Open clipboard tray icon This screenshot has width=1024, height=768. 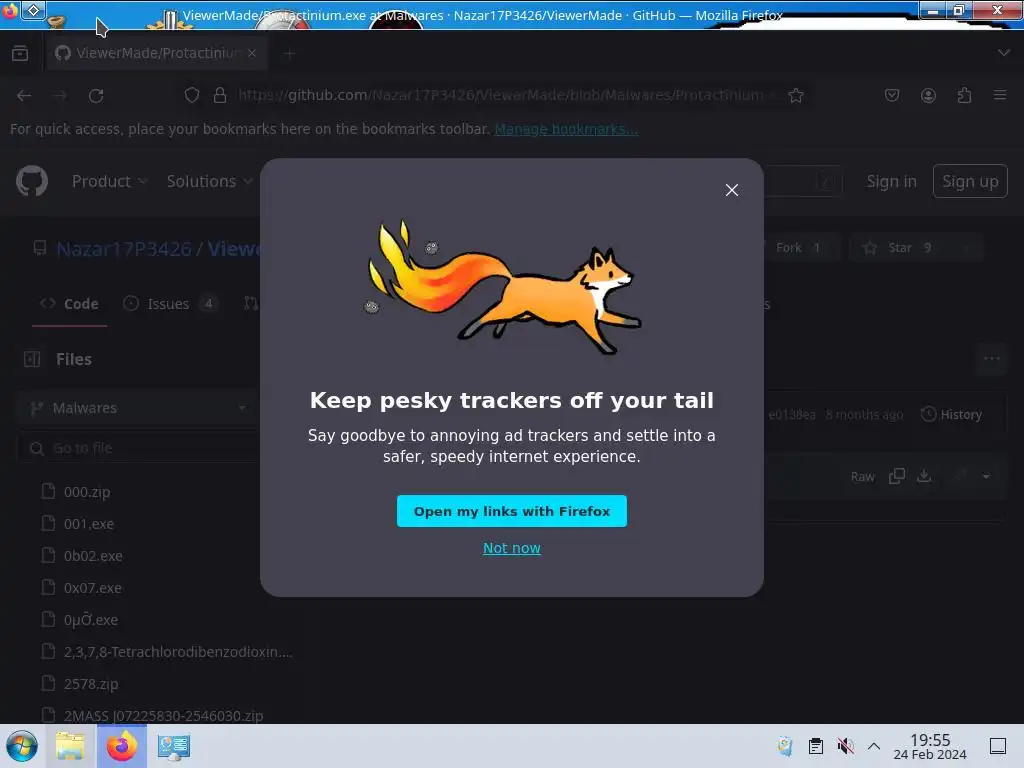coord(815,746)
